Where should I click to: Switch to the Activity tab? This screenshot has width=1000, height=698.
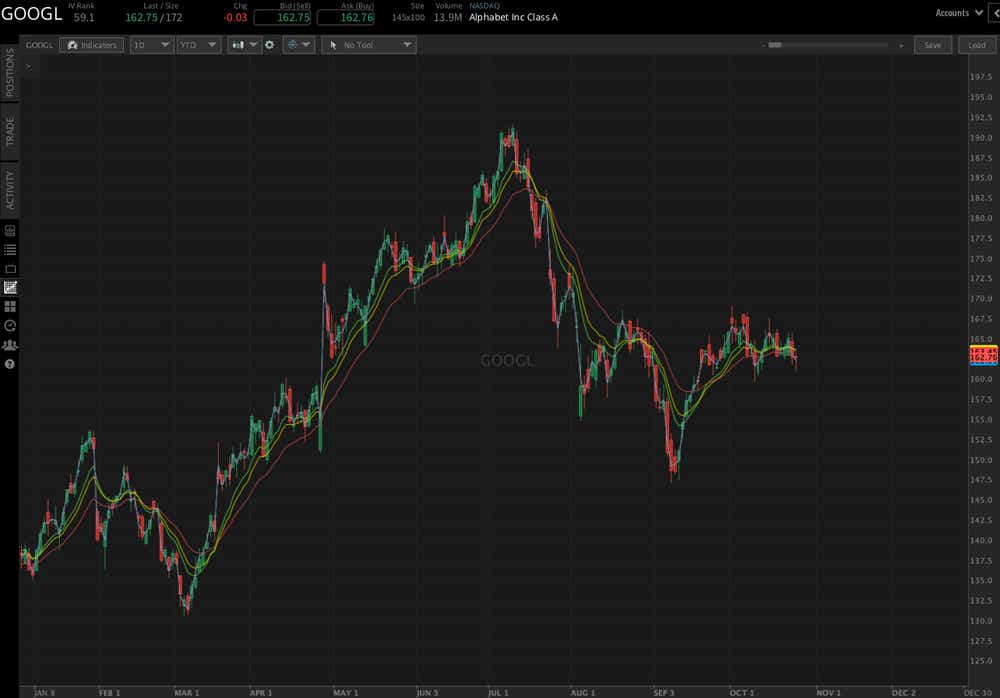pyautogui.click(x=10, y=189)
